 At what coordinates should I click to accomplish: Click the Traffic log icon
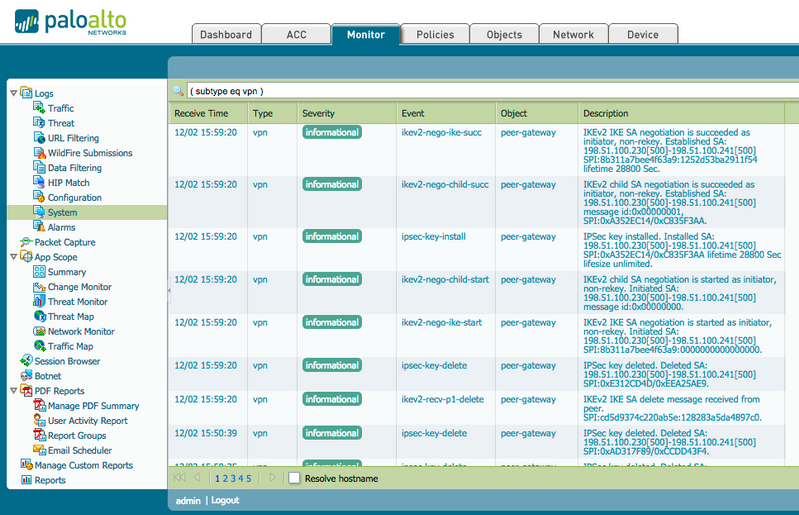[x=39, y=107]
